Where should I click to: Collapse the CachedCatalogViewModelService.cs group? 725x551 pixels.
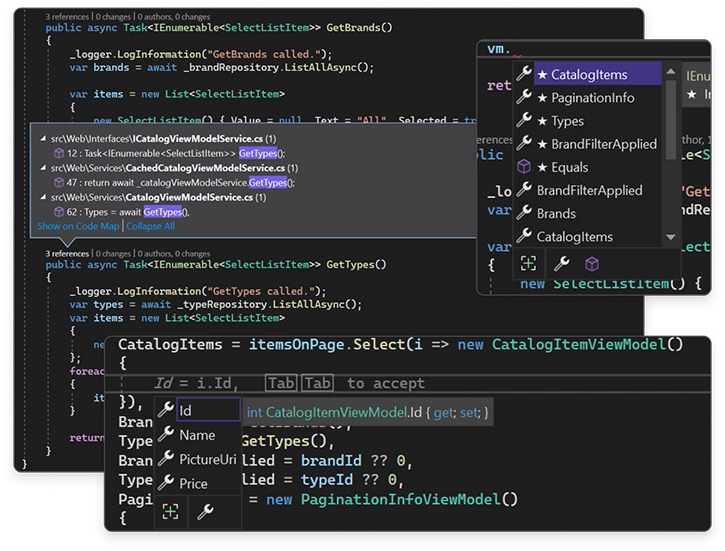click(42, 168)
